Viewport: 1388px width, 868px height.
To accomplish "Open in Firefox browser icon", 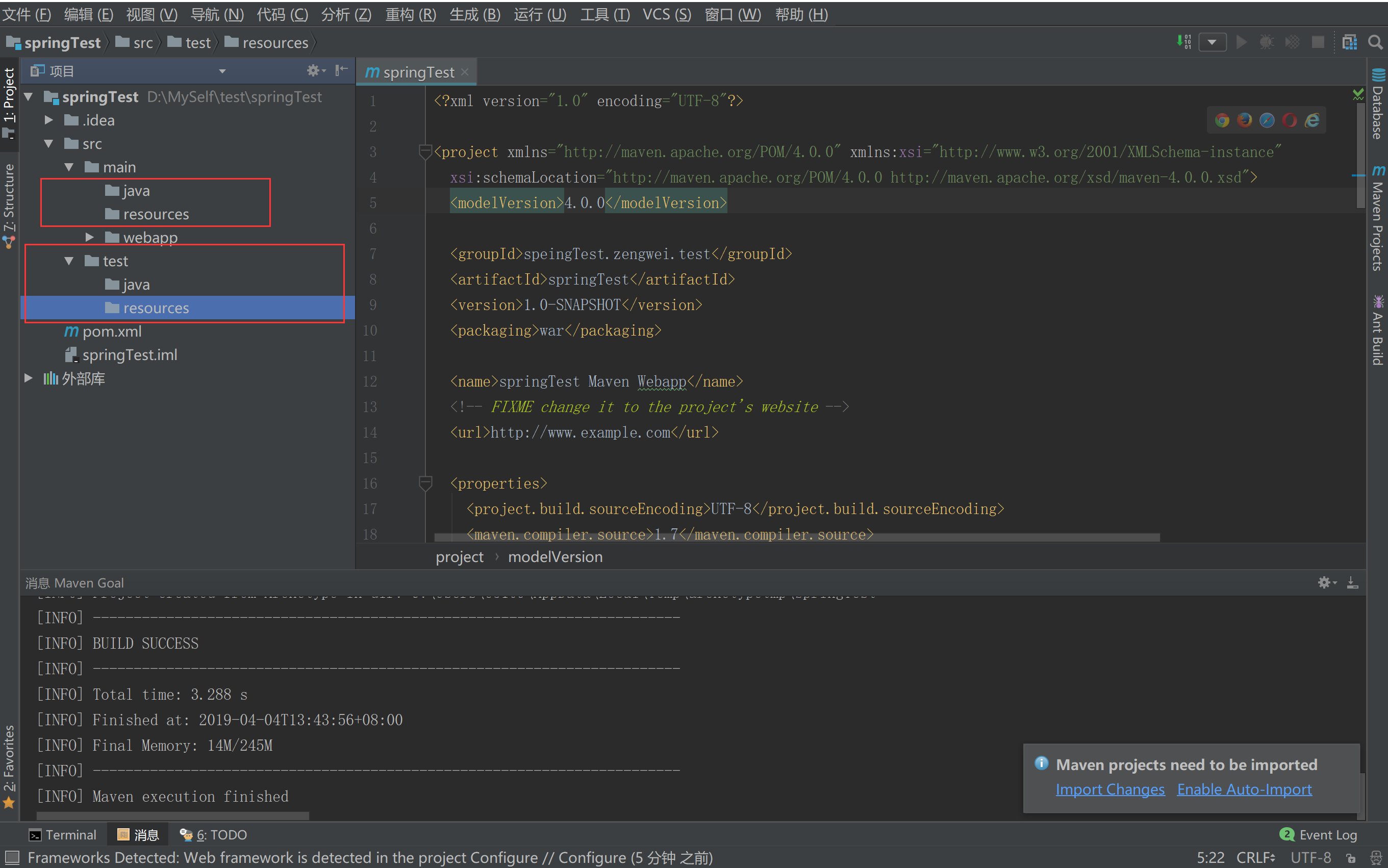I will (1244, 120).
